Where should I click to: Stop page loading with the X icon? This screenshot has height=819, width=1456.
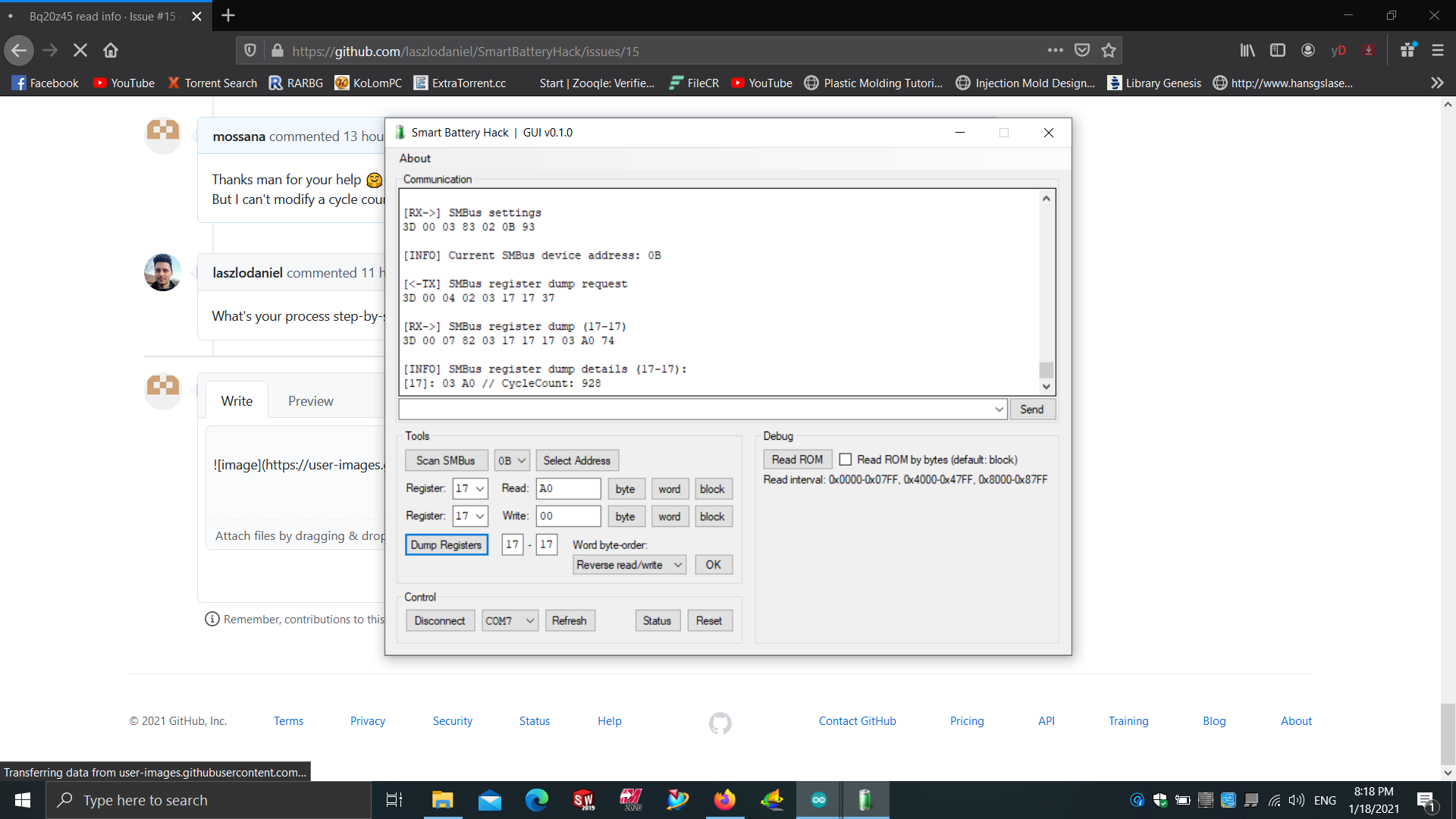coord(80,50)
